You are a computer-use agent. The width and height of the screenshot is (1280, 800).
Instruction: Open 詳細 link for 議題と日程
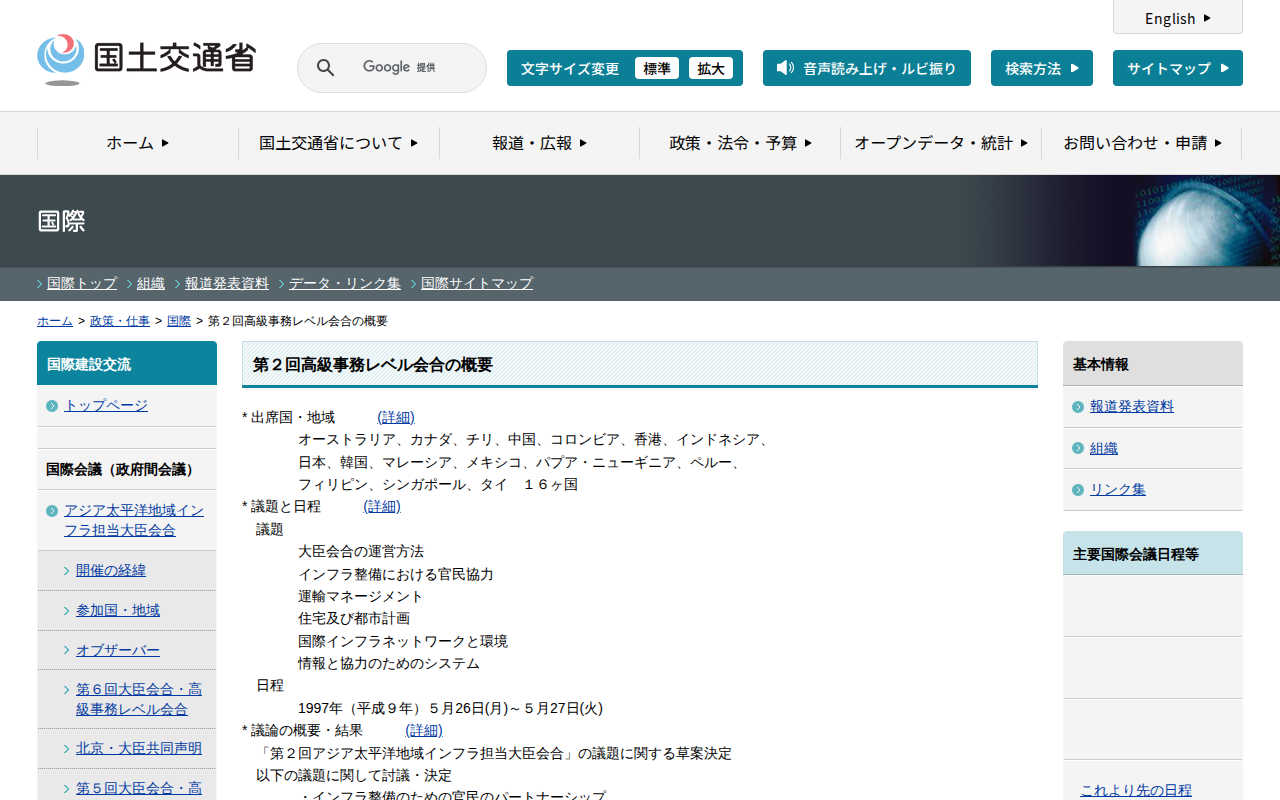click(x=382, y=506)
